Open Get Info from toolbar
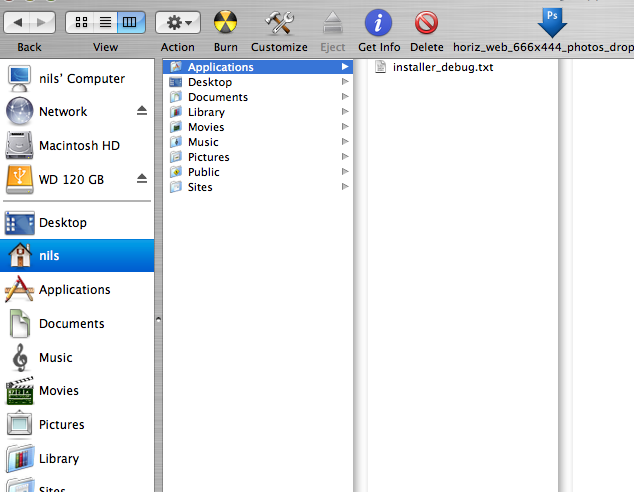Viewport: 634px width, 492px height. [378, 23]
